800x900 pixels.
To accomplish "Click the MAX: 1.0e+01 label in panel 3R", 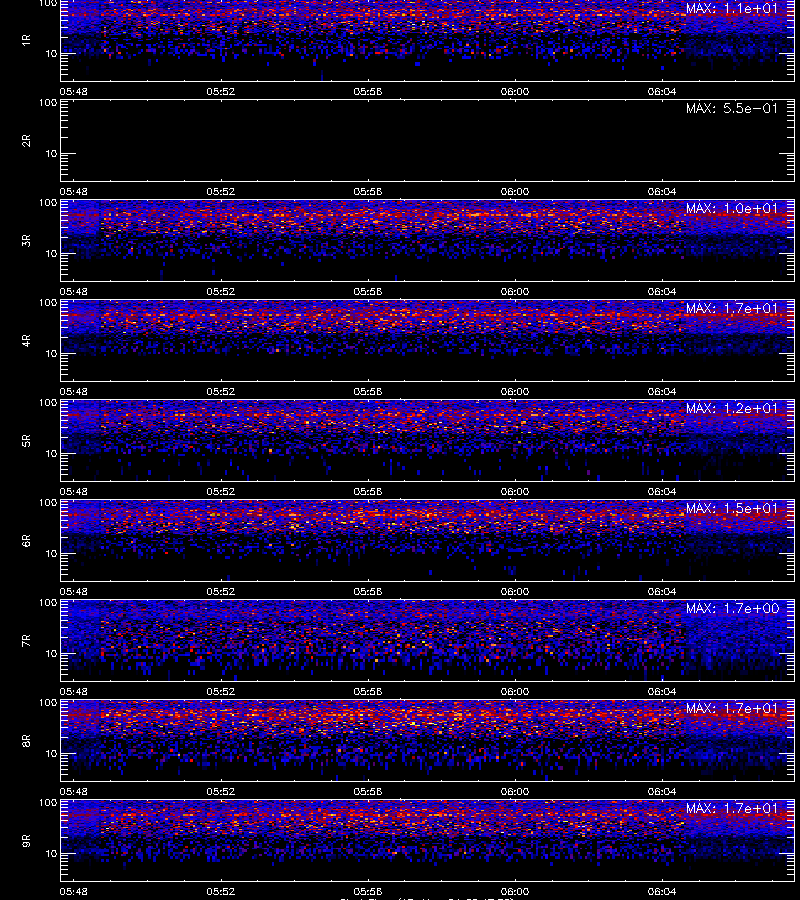I will [732, 208].
